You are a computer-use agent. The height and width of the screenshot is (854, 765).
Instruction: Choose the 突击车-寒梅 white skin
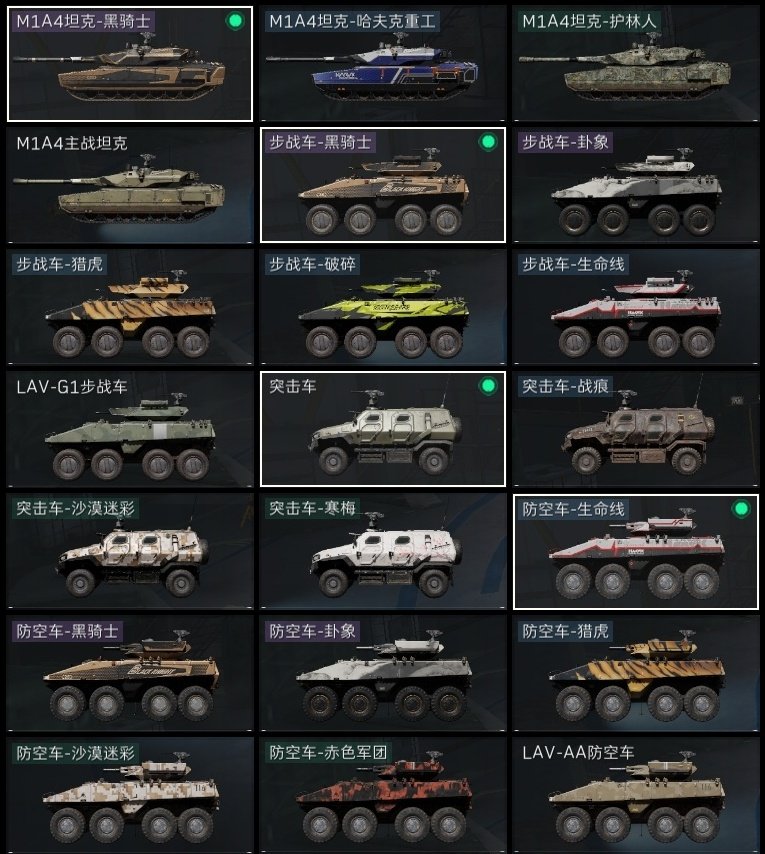pyautogui.click(x=383, y=551)
